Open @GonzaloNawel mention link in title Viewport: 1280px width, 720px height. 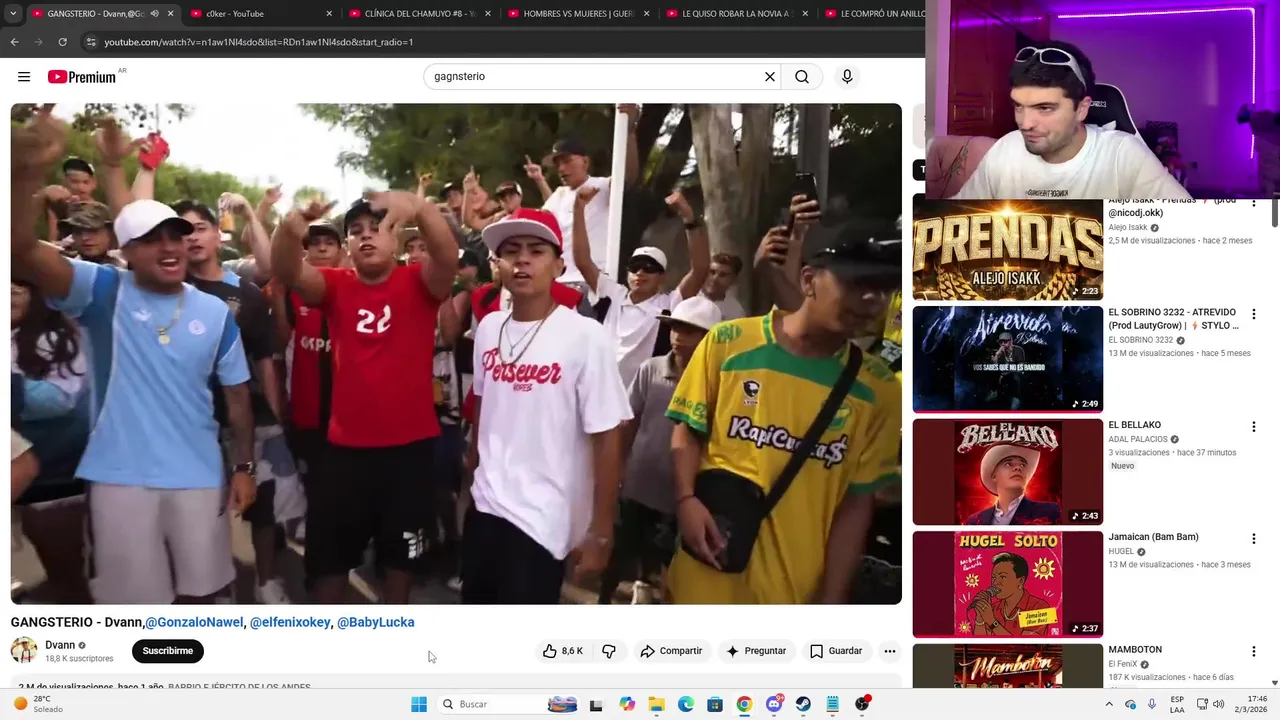[x=194, y=622]
